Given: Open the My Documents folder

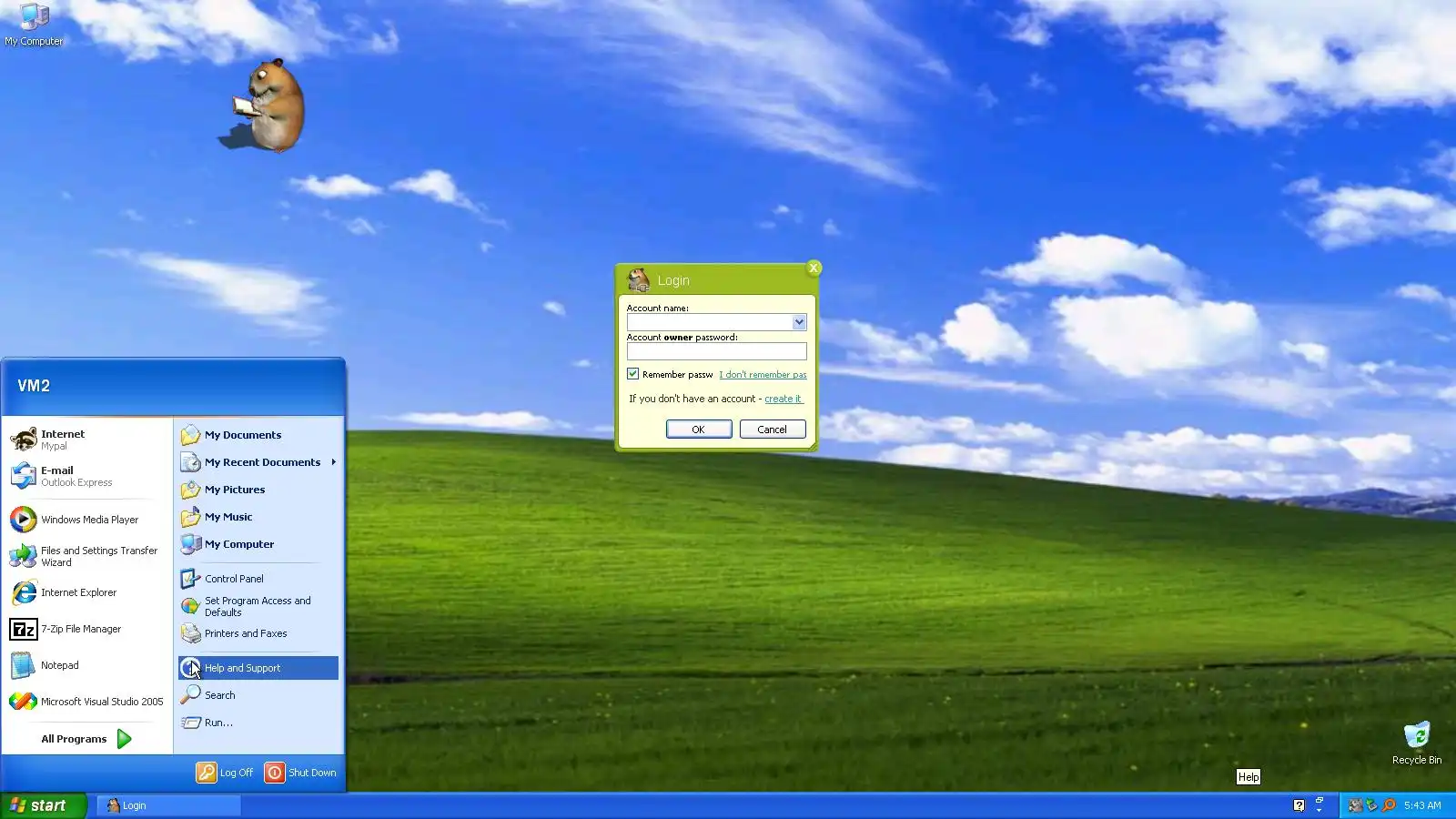Looking at the screenshot, I should [x=258, y=435].
